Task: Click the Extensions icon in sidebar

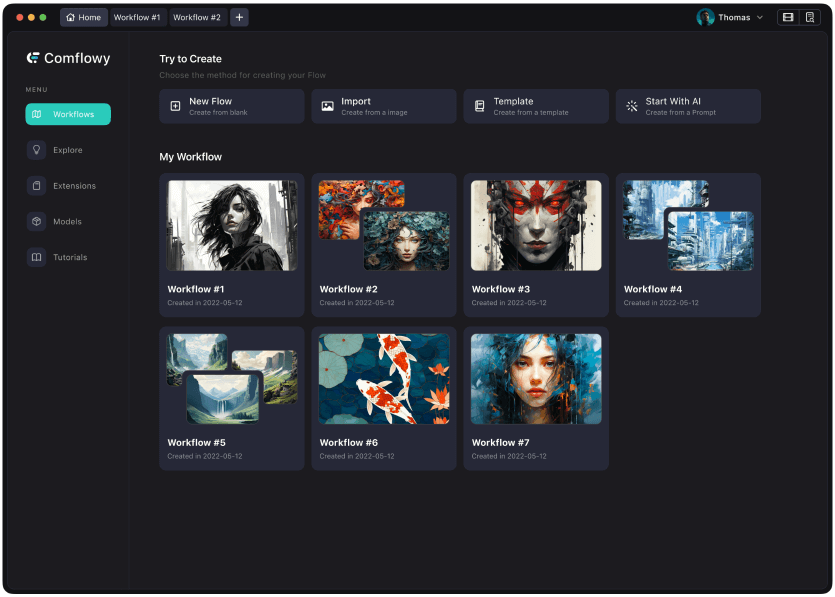Action: (x=37, y=186)
